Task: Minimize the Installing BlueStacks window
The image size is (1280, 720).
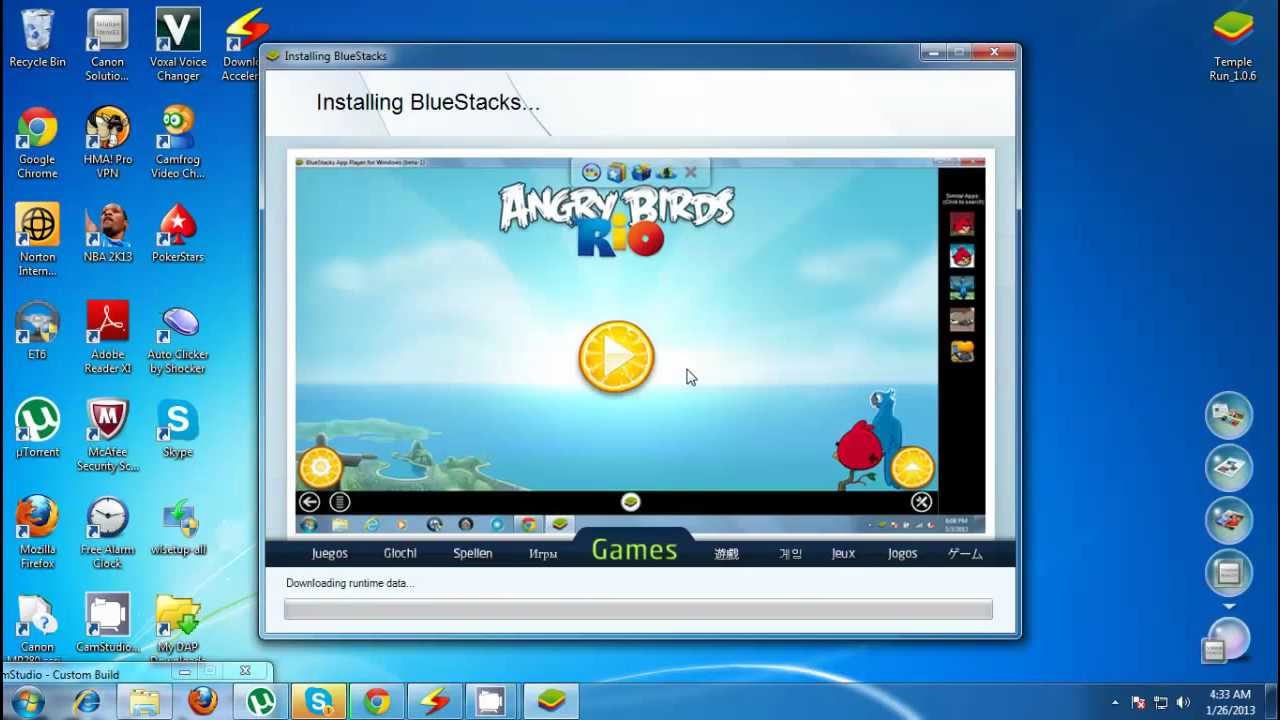Action: (933, 52)
